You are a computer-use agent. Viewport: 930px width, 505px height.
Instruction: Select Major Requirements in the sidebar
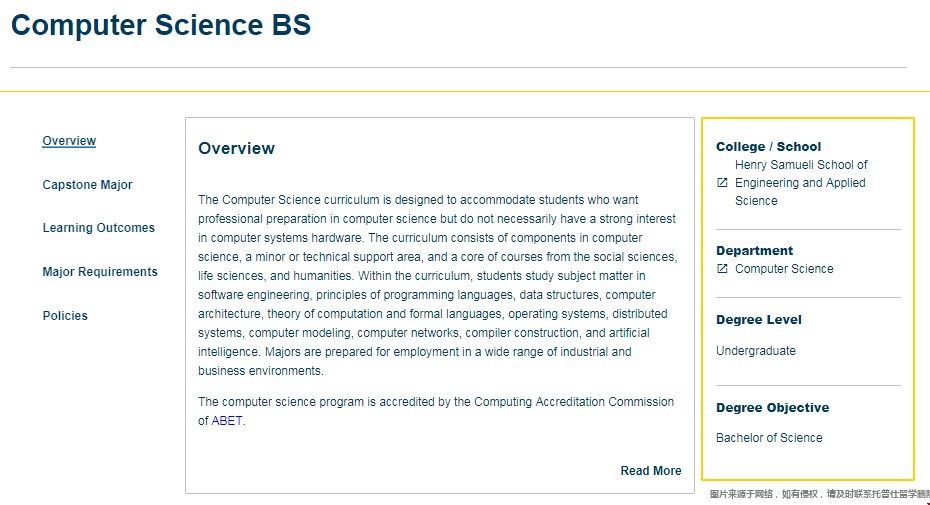(x=100, y=272)
